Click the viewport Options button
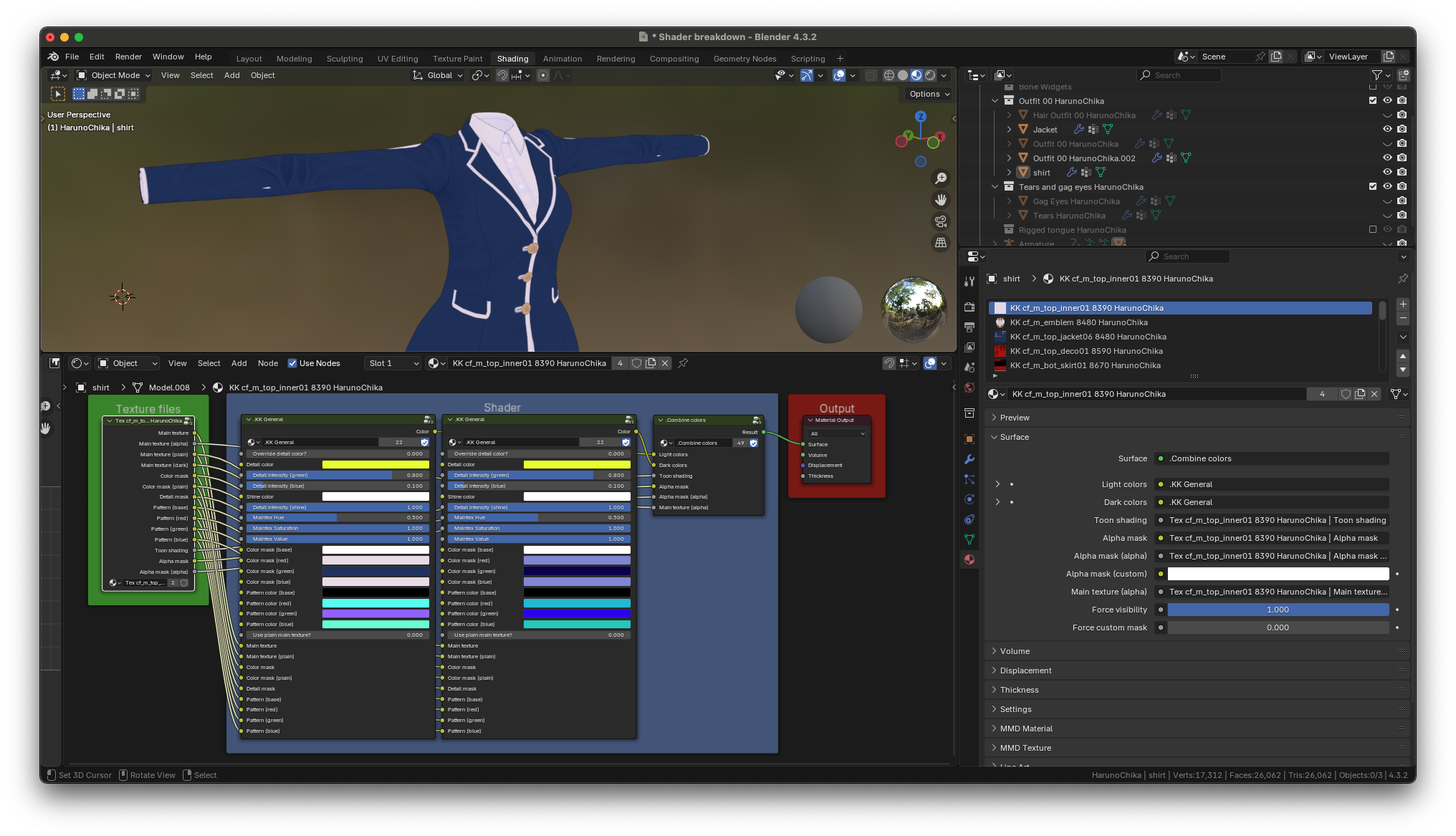Viewport: 1456px width, 836px height. click(x=929, y=94)
